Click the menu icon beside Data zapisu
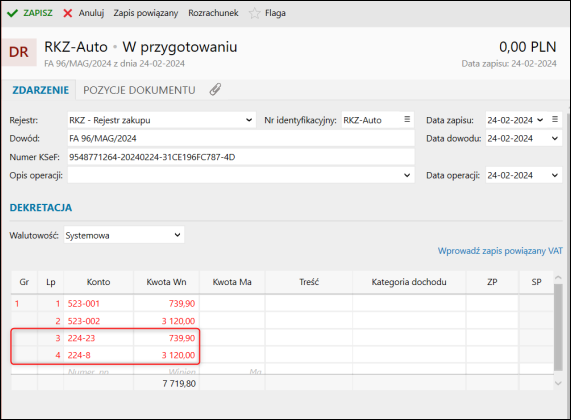Image resolution: width=571 pixels, height=420 pixels. point(555,119)
